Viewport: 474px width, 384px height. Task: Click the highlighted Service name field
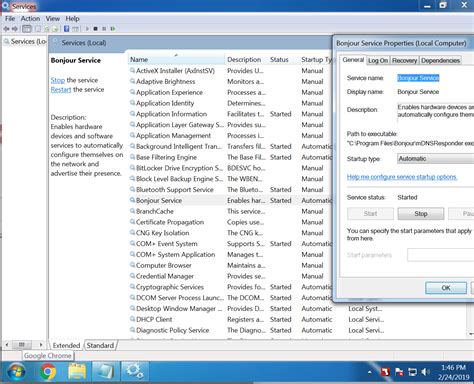tap(418, 78)
